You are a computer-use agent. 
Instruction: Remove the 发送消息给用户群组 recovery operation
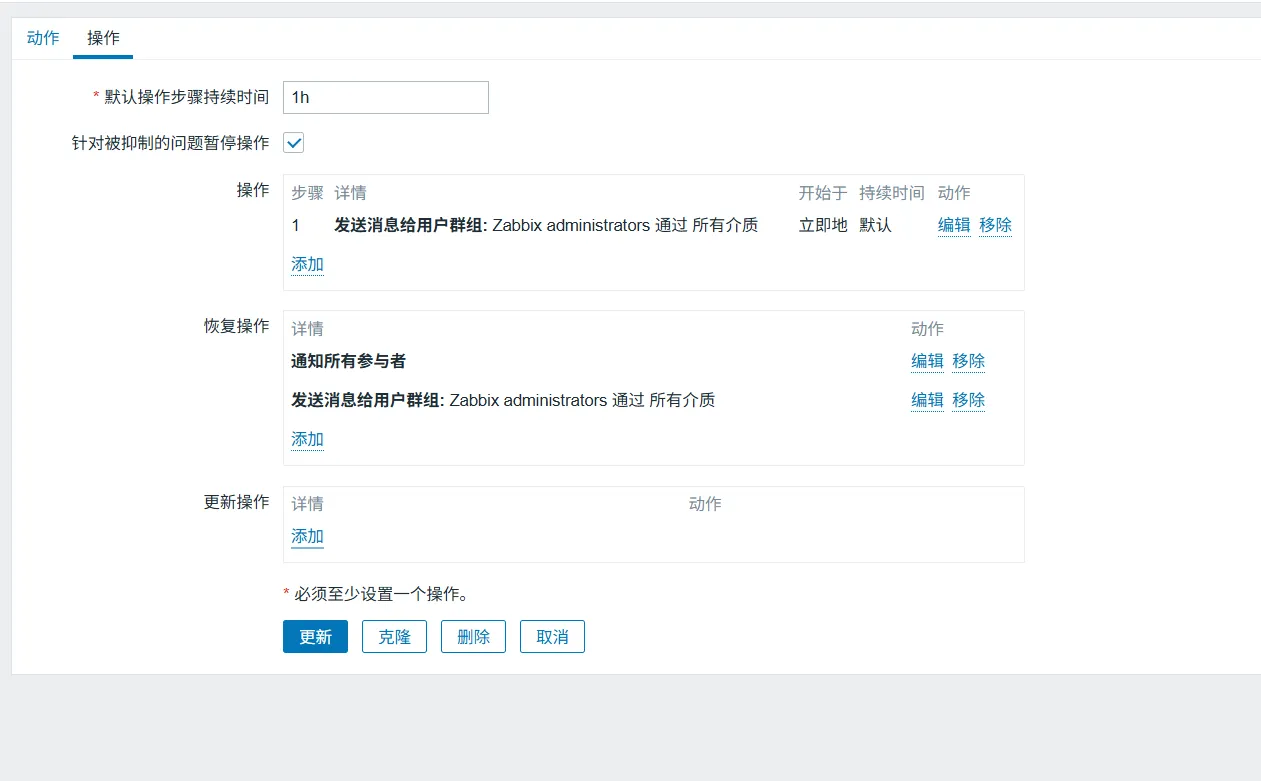pos(968,400)
